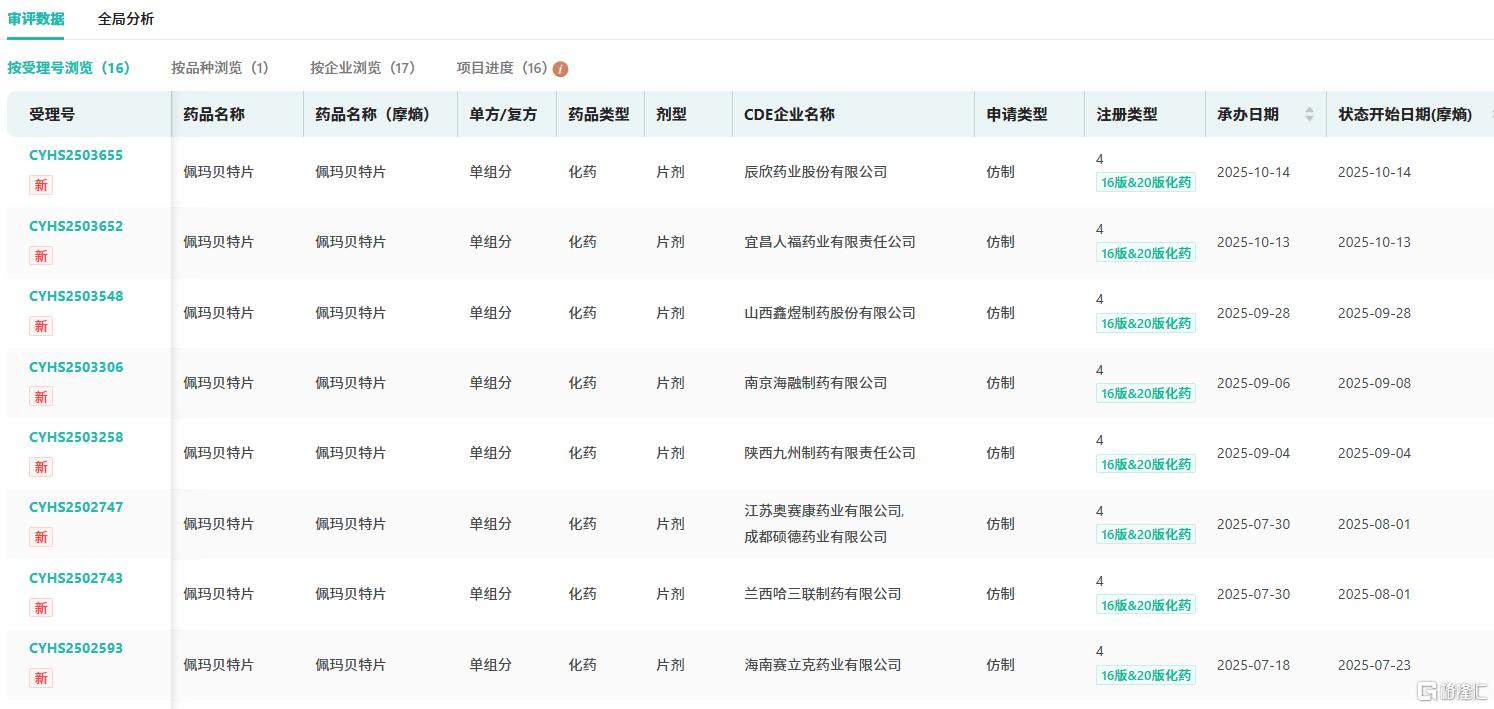Open acceptance number CYHS2503548
Screen dimensions: 1494x709
76,296
